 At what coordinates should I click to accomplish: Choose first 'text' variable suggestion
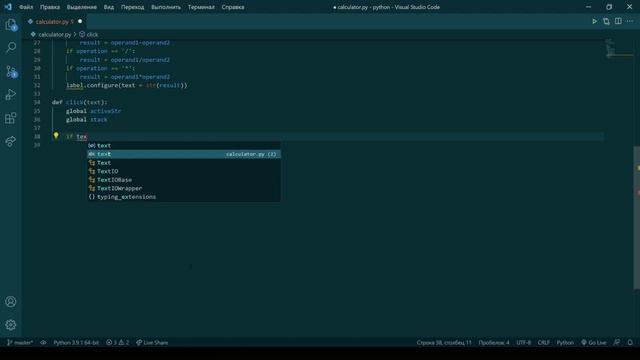(184, 145)
